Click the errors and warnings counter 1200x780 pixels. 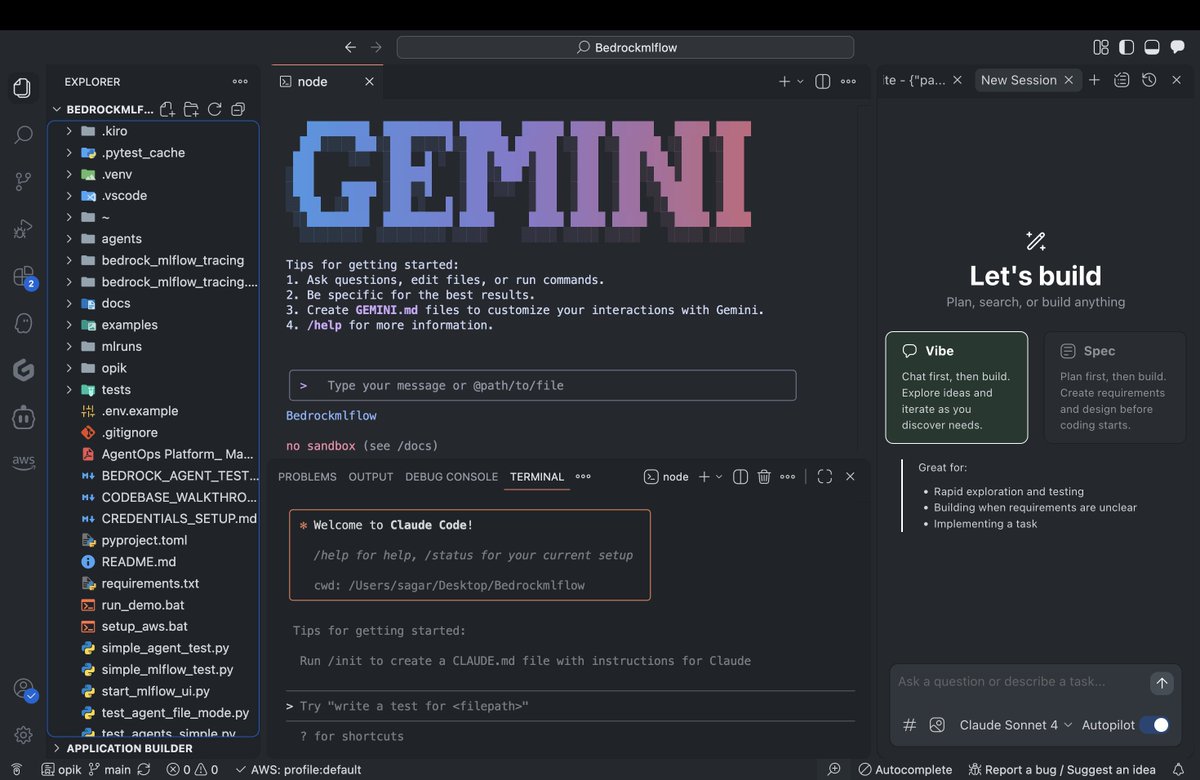[193, 770]
